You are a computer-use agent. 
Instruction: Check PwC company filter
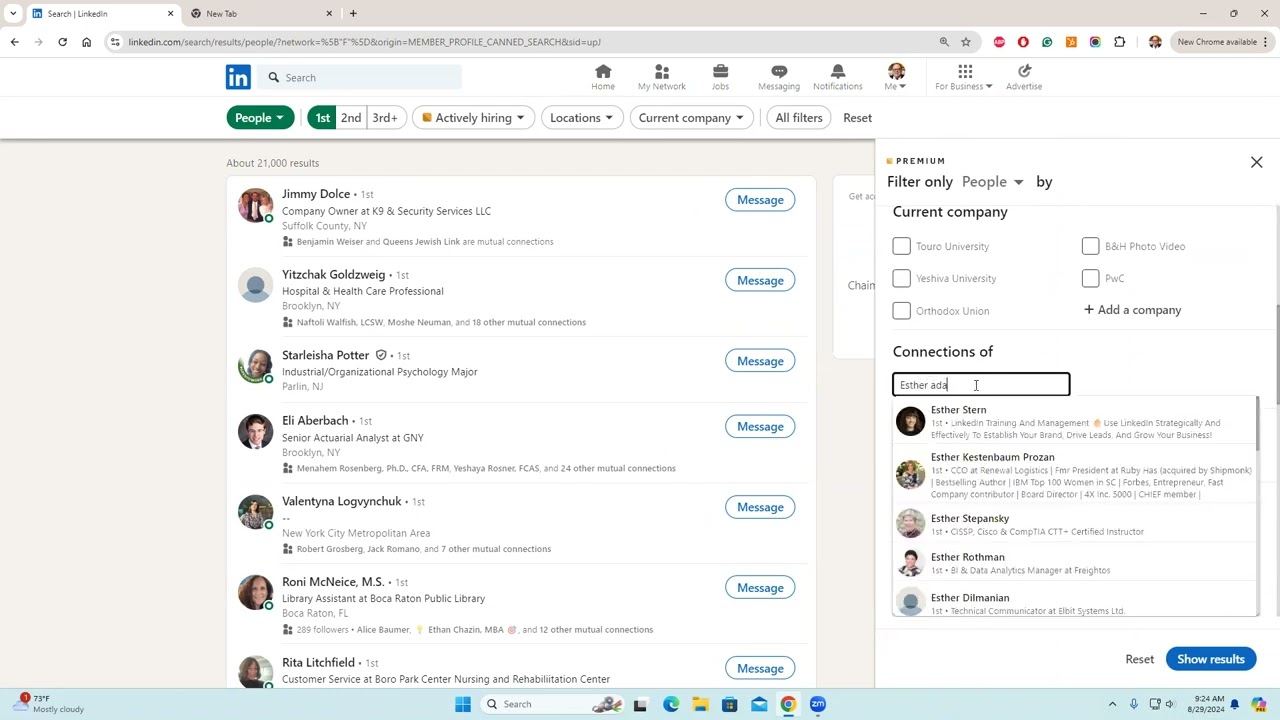pyautogui.click(x=1090, y=278)
